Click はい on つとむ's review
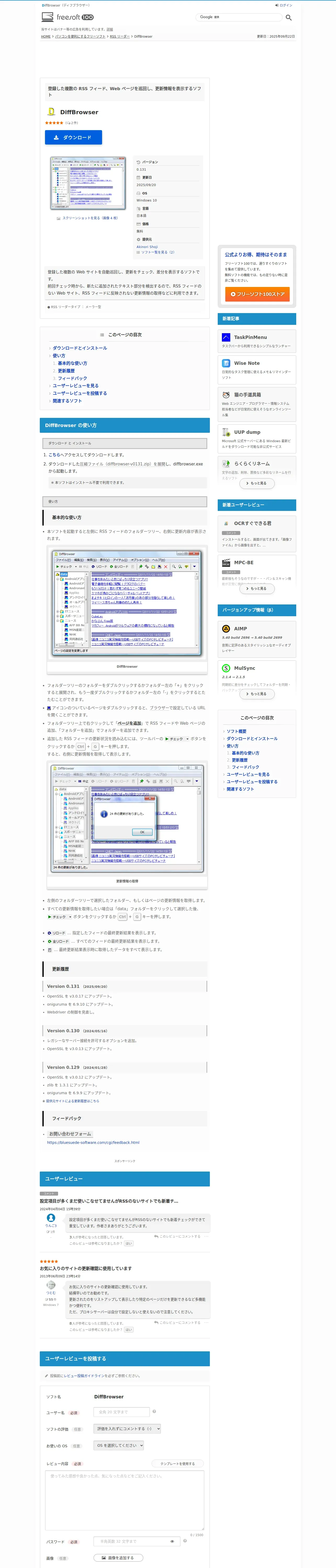 pyautogui.click(x=129, y=1329)
